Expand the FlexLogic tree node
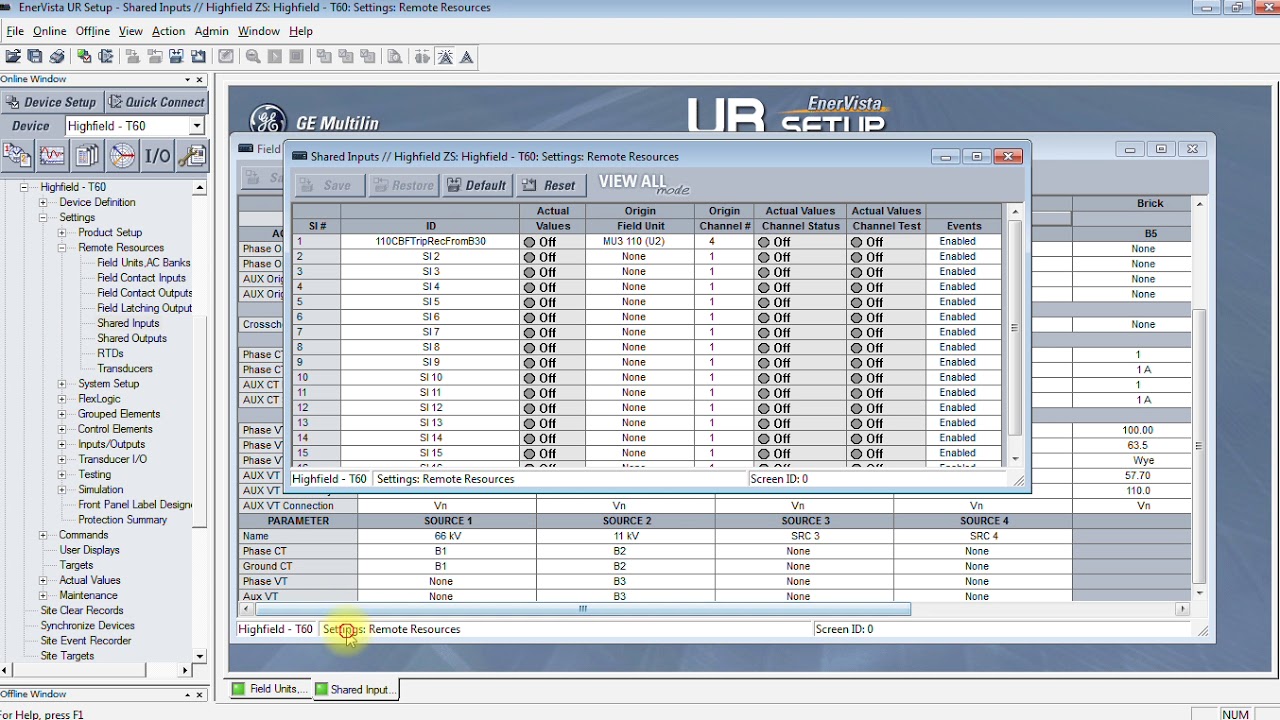1280x720 pixels. click(x=62, y=398)
